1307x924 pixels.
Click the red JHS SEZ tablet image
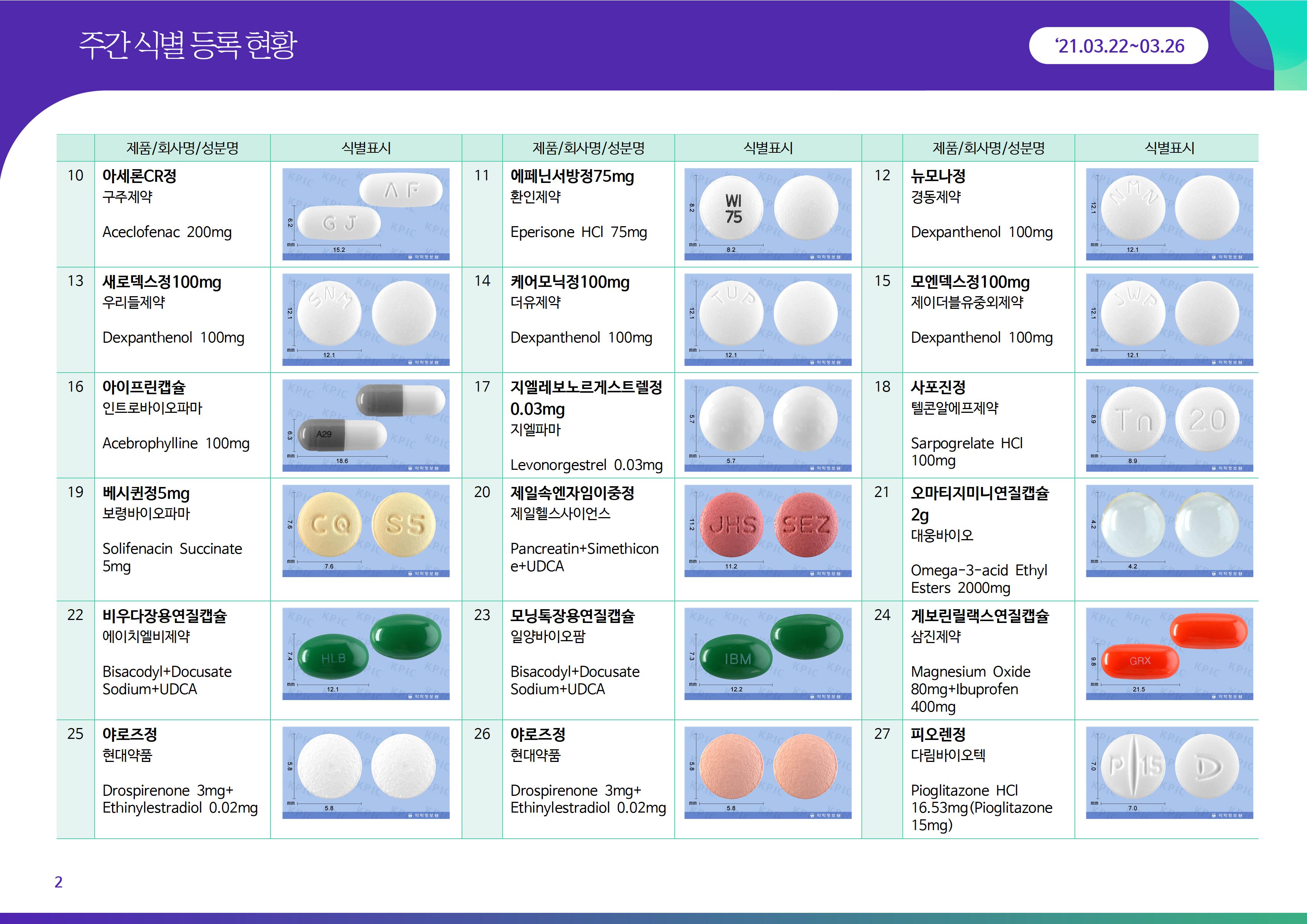click(x=768, y=531)
